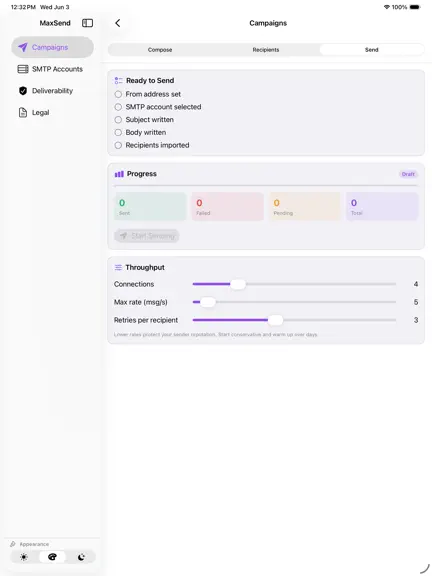The image size is (432, 576).
Task: Select automatic appearance palette icon
Action: click(53, 557)
